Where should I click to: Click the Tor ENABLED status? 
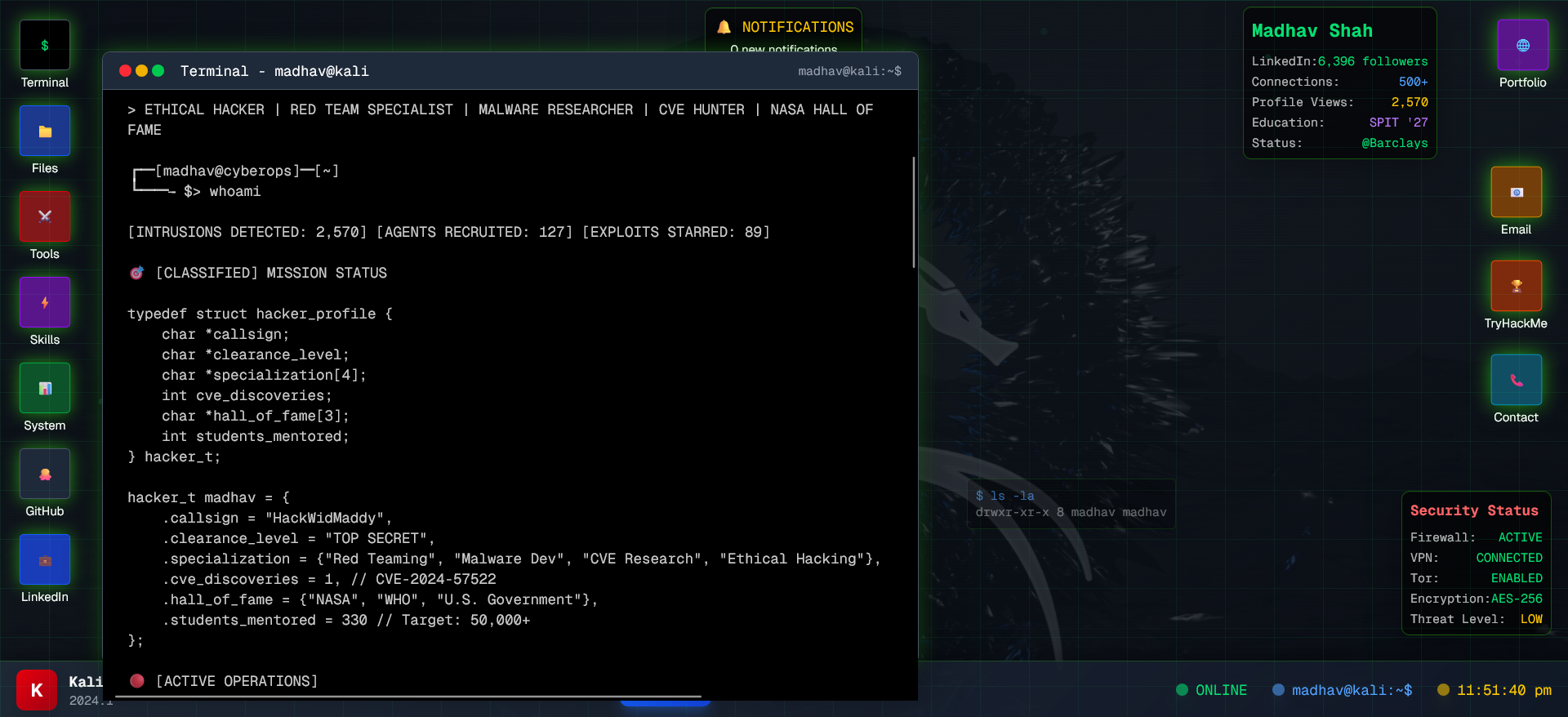click(x=1517, y=578)
